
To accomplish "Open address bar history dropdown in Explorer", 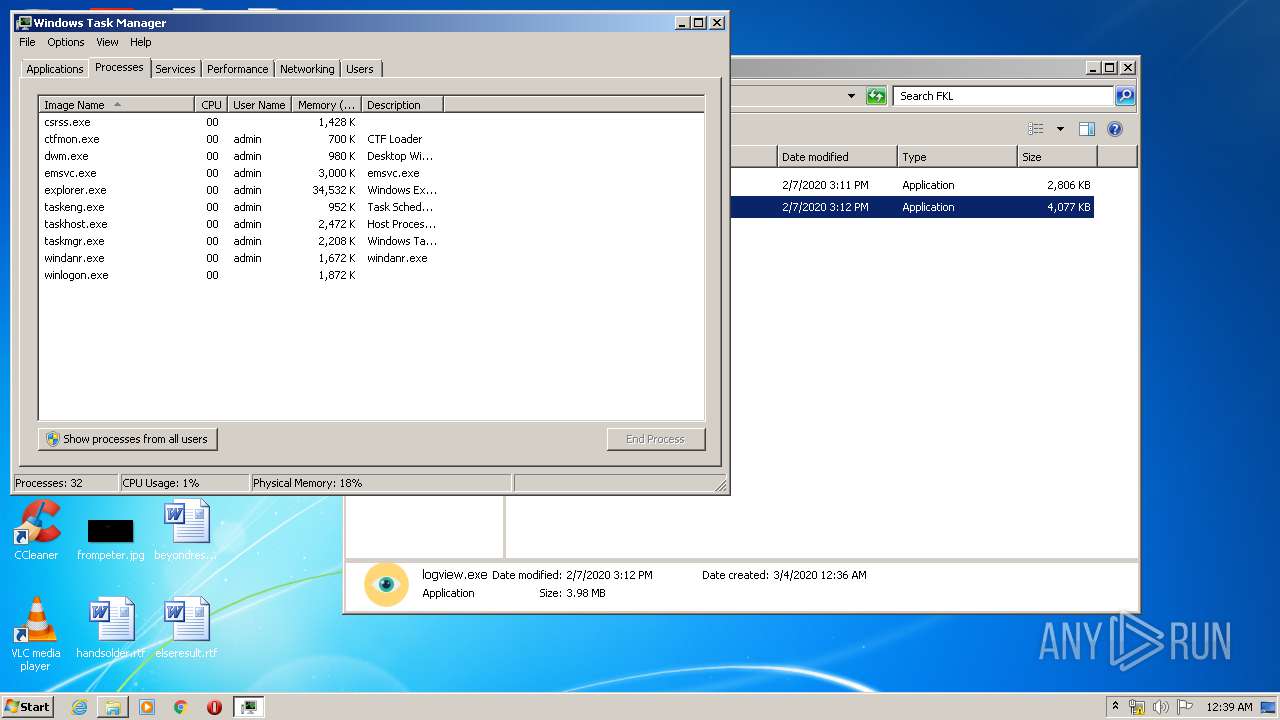I will [x=851, y=96].
